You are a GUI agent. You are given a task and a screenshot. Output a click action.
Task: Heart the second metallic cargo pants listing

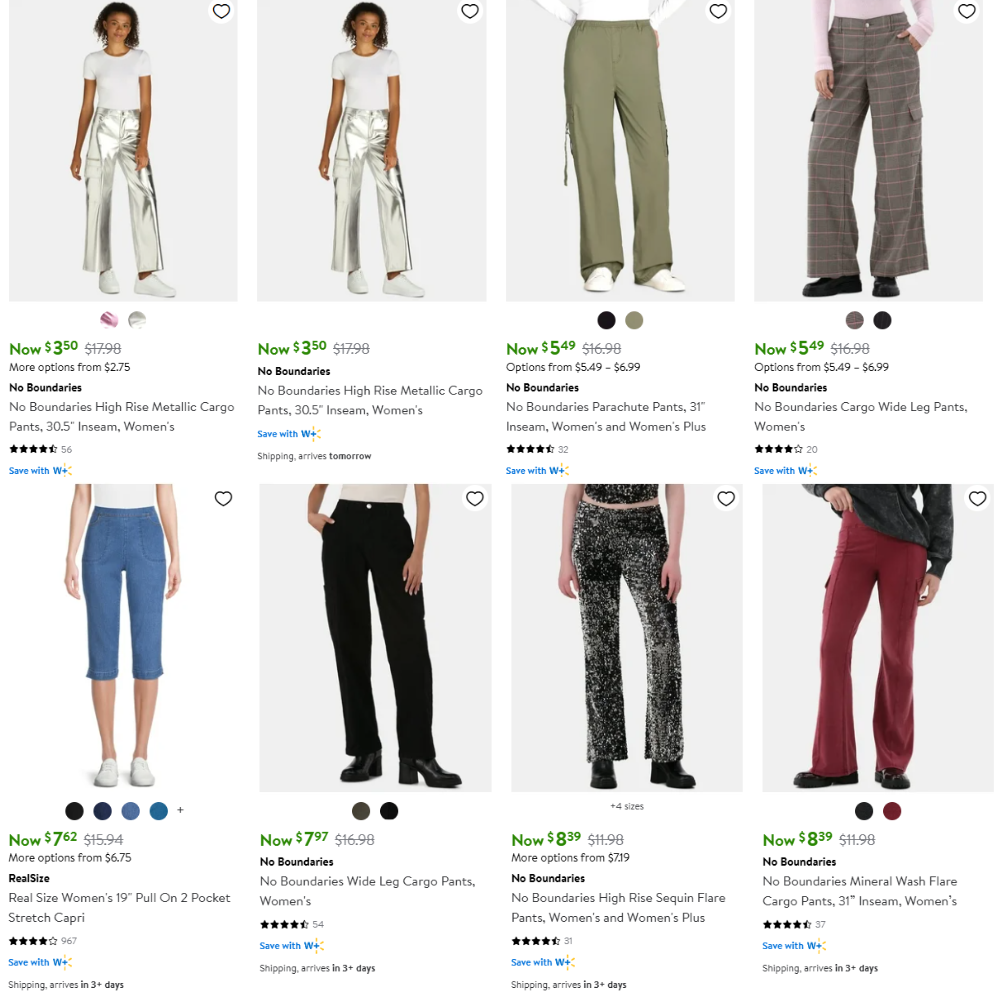470,11
